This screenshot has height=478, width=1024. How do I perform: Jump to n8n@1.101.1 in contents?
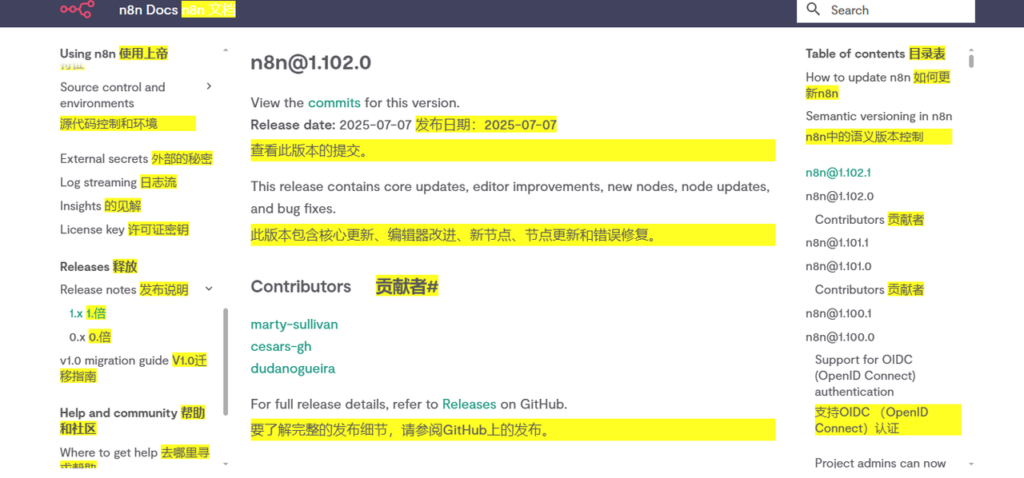[837, 243]
